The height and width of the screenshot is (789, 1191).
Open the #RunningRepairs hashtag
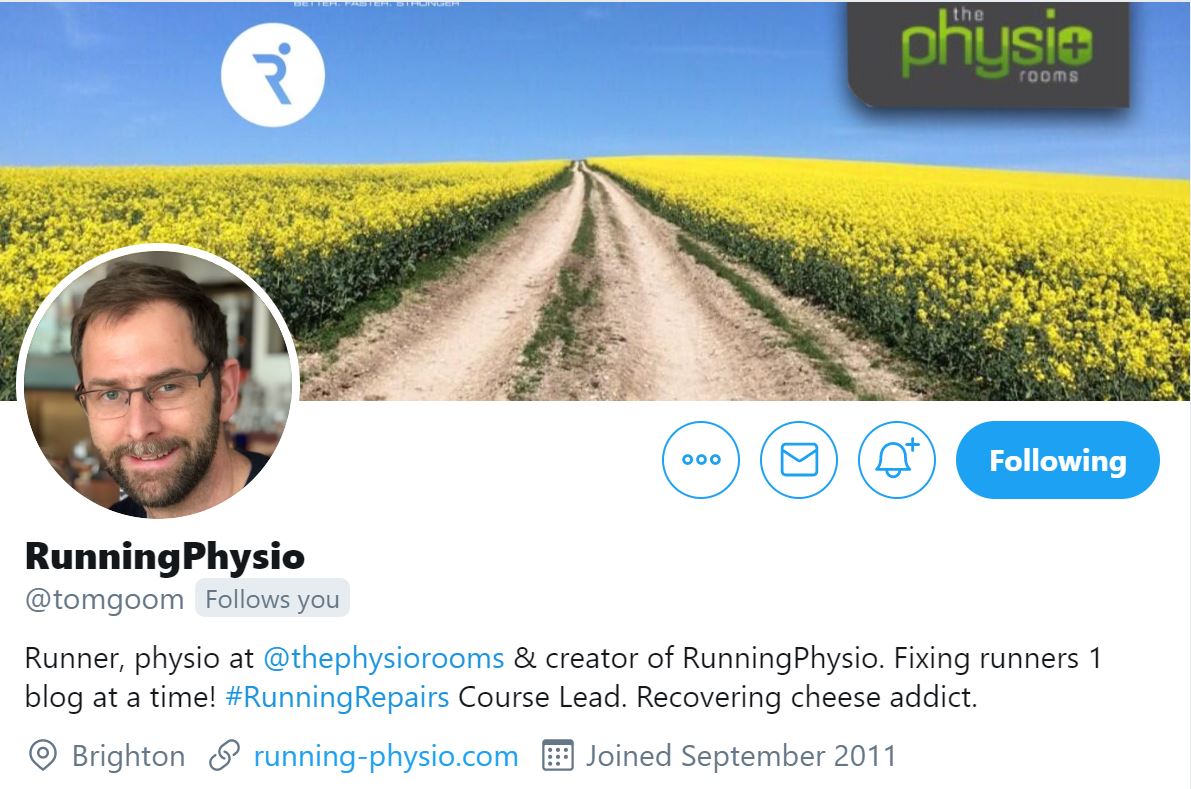click(337, 697)
